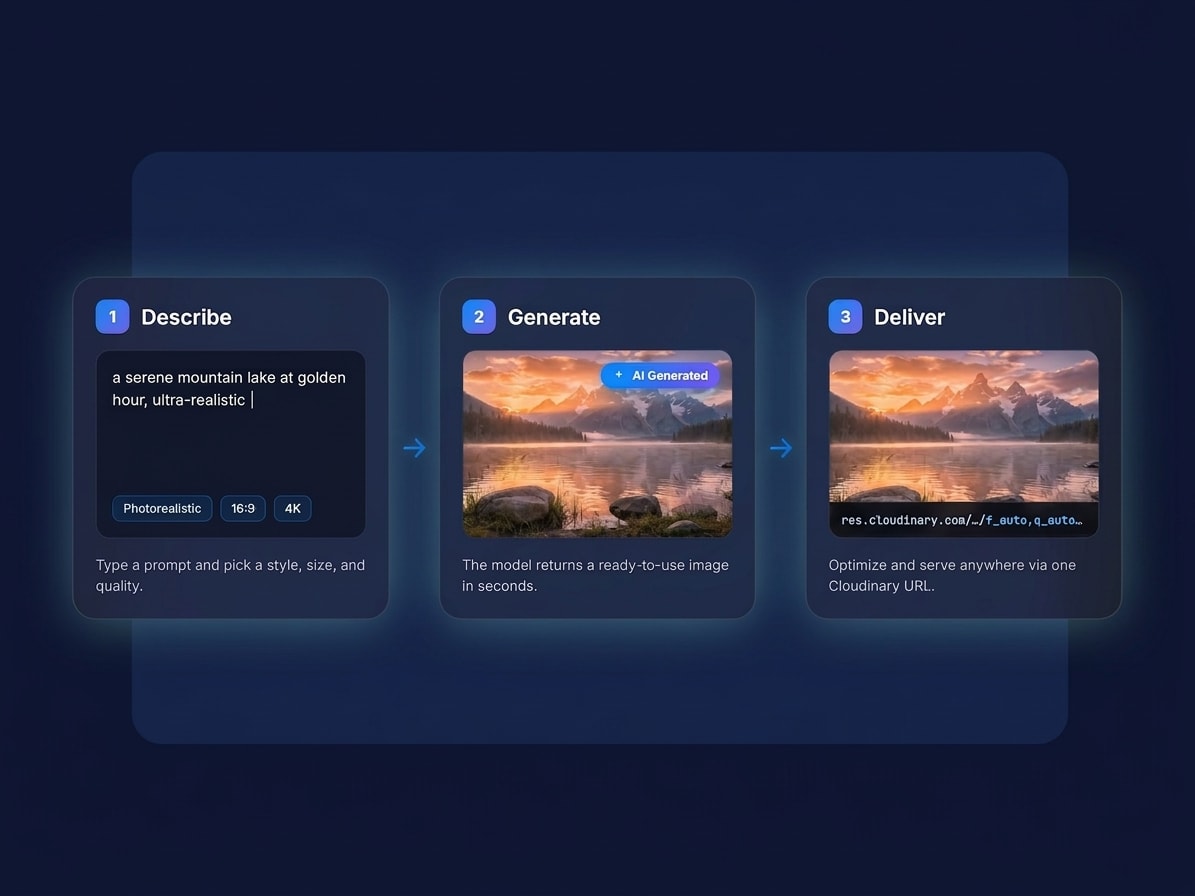Click the text 'The model returns a ready-to-use image'
This screenshot has height=896, width=1195.
click(595, 565)
